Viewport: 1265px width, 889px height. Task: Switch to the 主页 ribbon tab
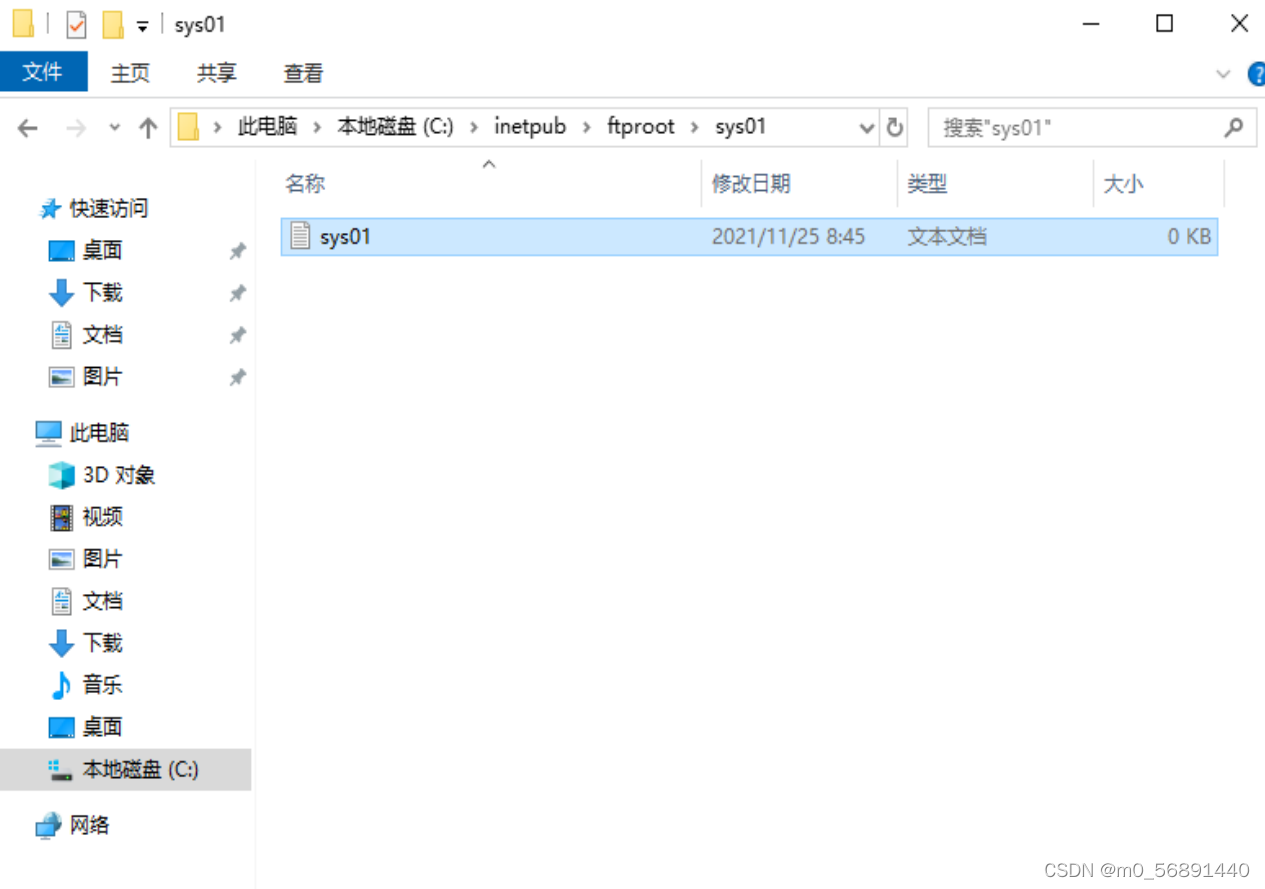130,73
